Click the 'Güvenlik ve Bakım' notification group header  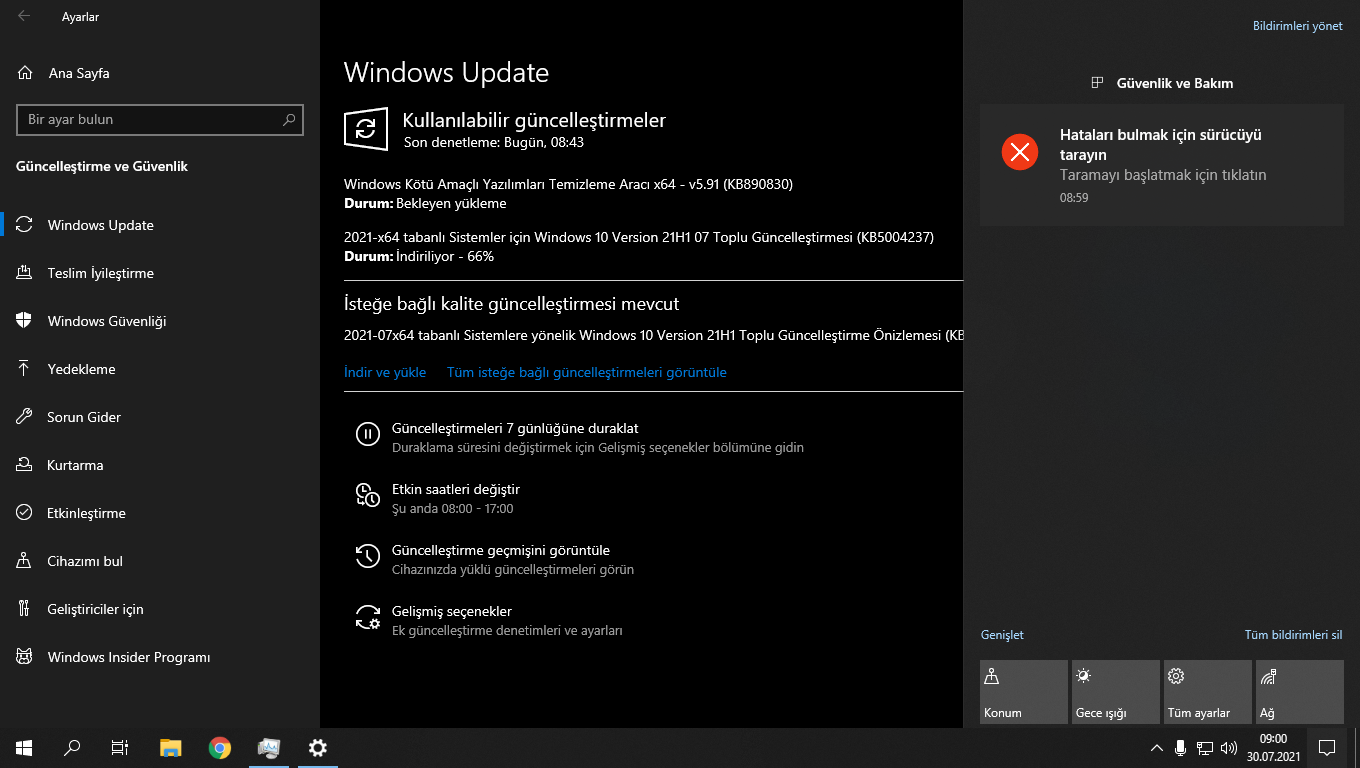point(1162,83)
